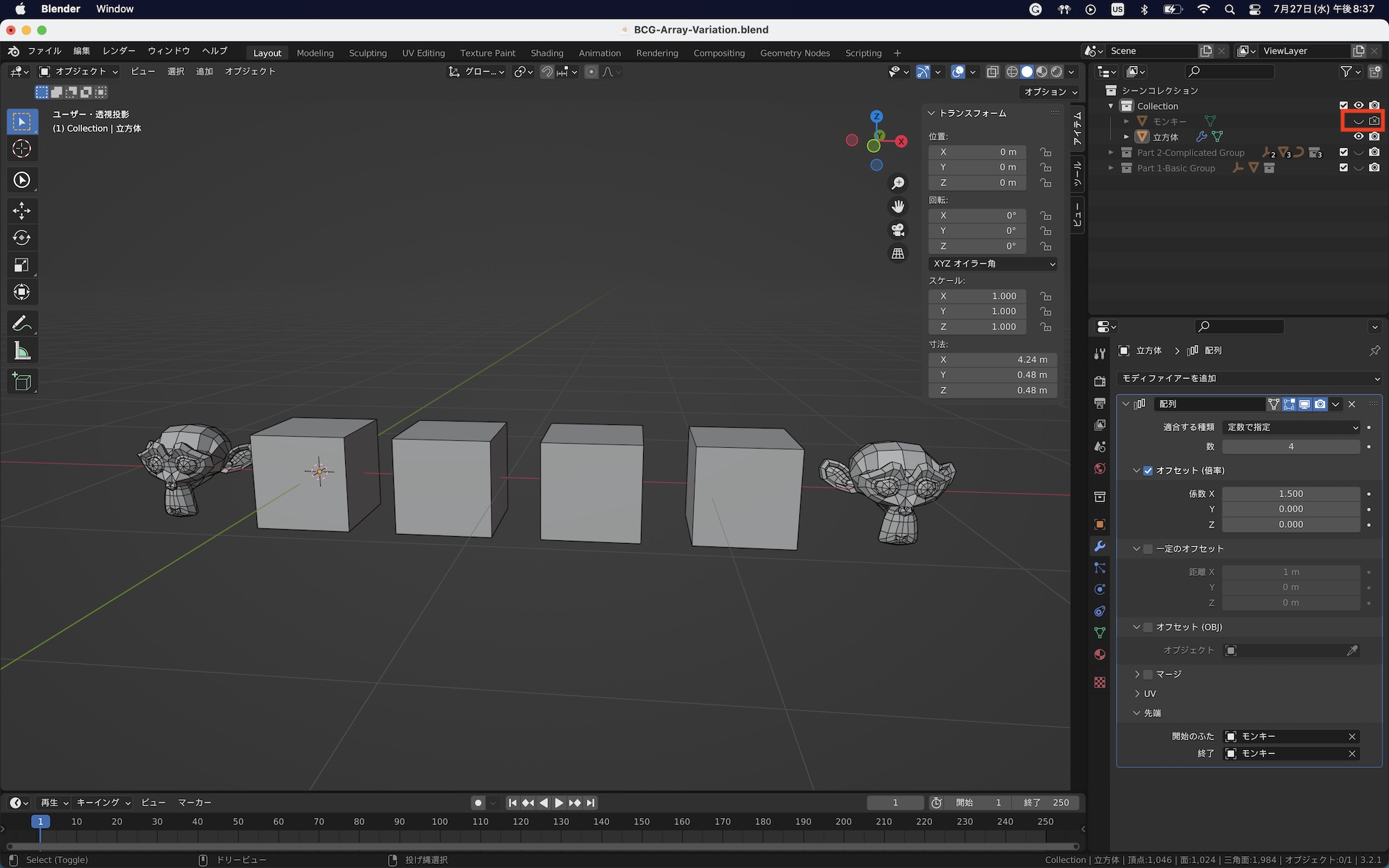Open the XYZ オイラー角 rotation mode dropdown

coord(992,264)
